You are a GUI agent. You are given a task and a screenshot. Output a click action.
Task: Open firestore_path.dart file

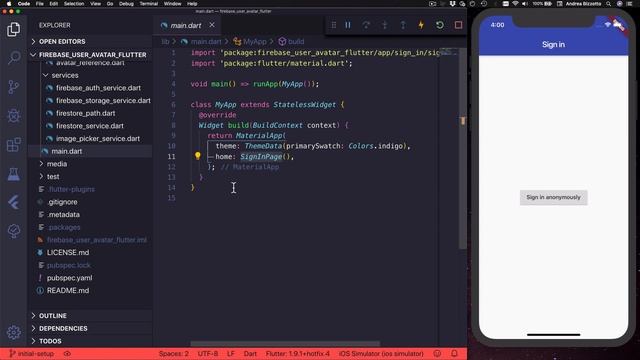click(x=85, y=113)
